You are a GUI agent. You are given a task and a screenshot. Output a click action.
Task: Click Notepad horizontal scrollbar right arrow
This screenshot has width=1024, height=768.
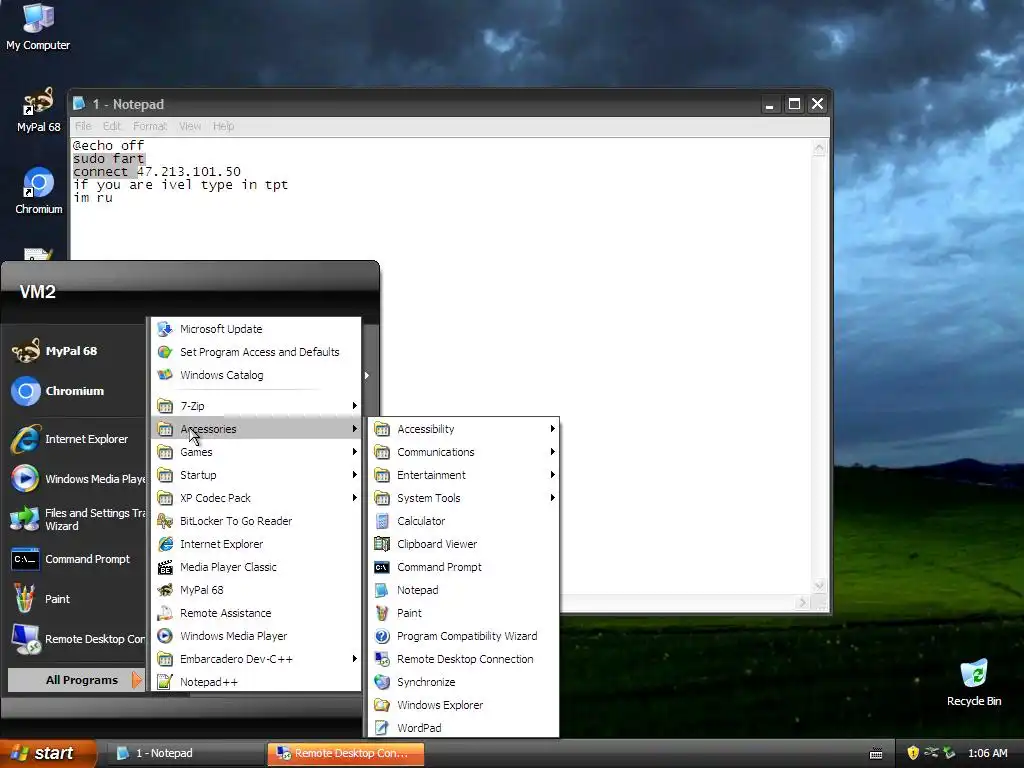coord(803,602)
